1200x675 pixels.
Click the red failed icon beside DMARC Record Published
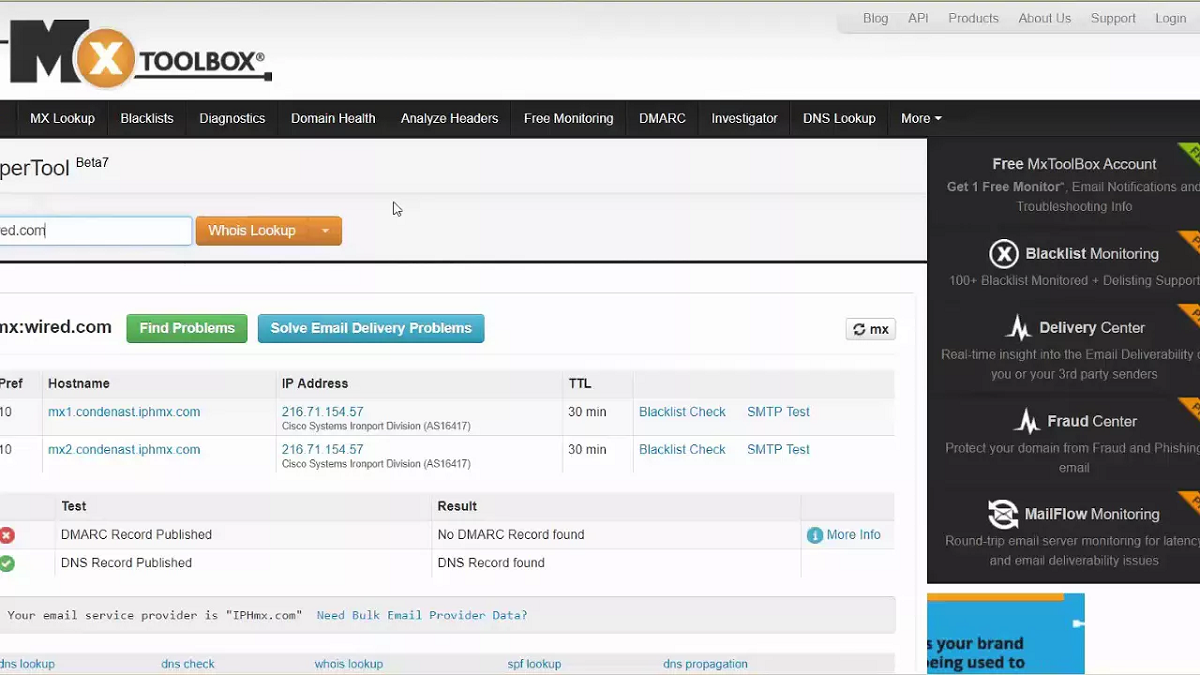point(7,535)
